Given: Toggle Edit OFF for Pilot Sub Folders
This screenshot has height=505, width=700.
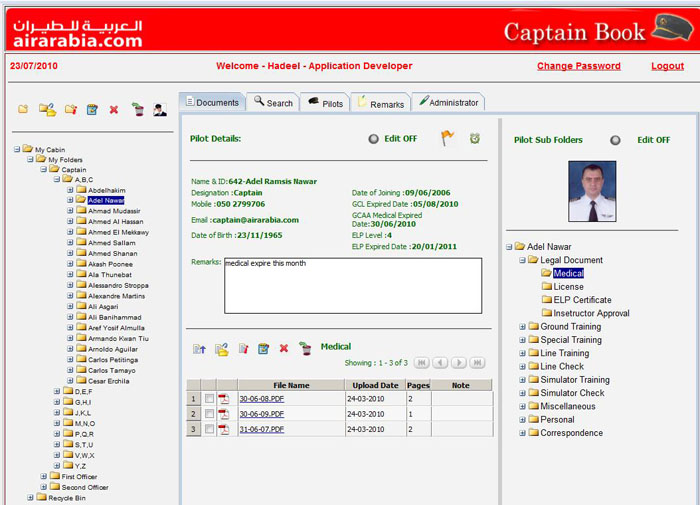Looking at the screenshot, I should pos(616,141).
